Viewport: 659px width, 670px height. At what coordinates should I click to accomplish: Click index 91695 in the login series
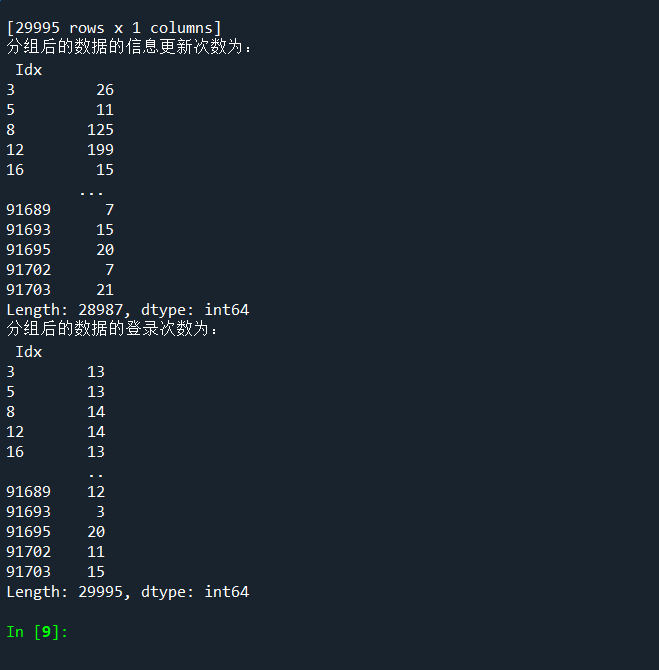[28, 532]
